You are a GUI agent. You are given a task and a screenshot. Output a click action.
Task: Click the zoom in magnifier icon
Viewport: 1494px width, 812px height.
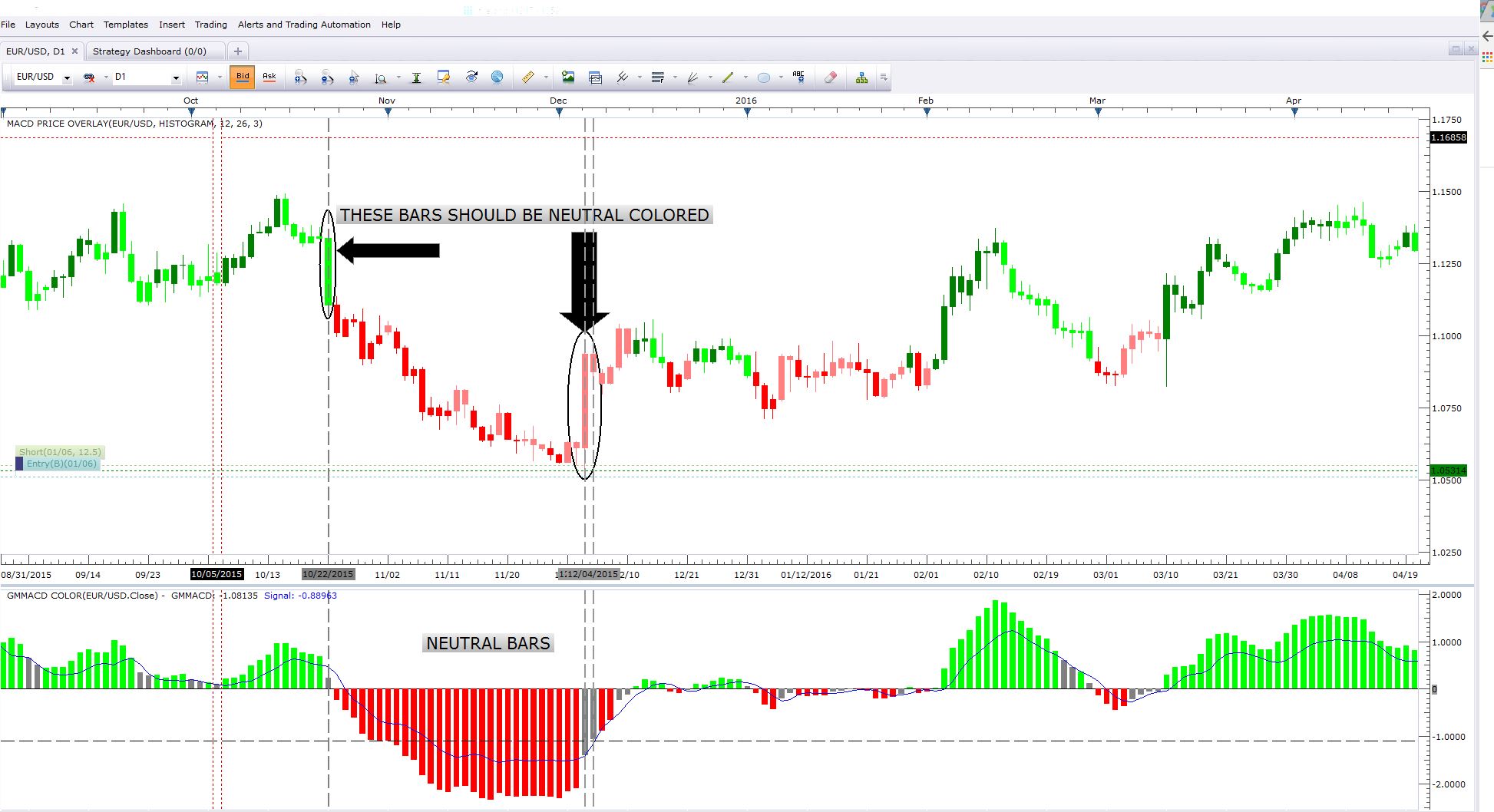click(x=300, y=77)
